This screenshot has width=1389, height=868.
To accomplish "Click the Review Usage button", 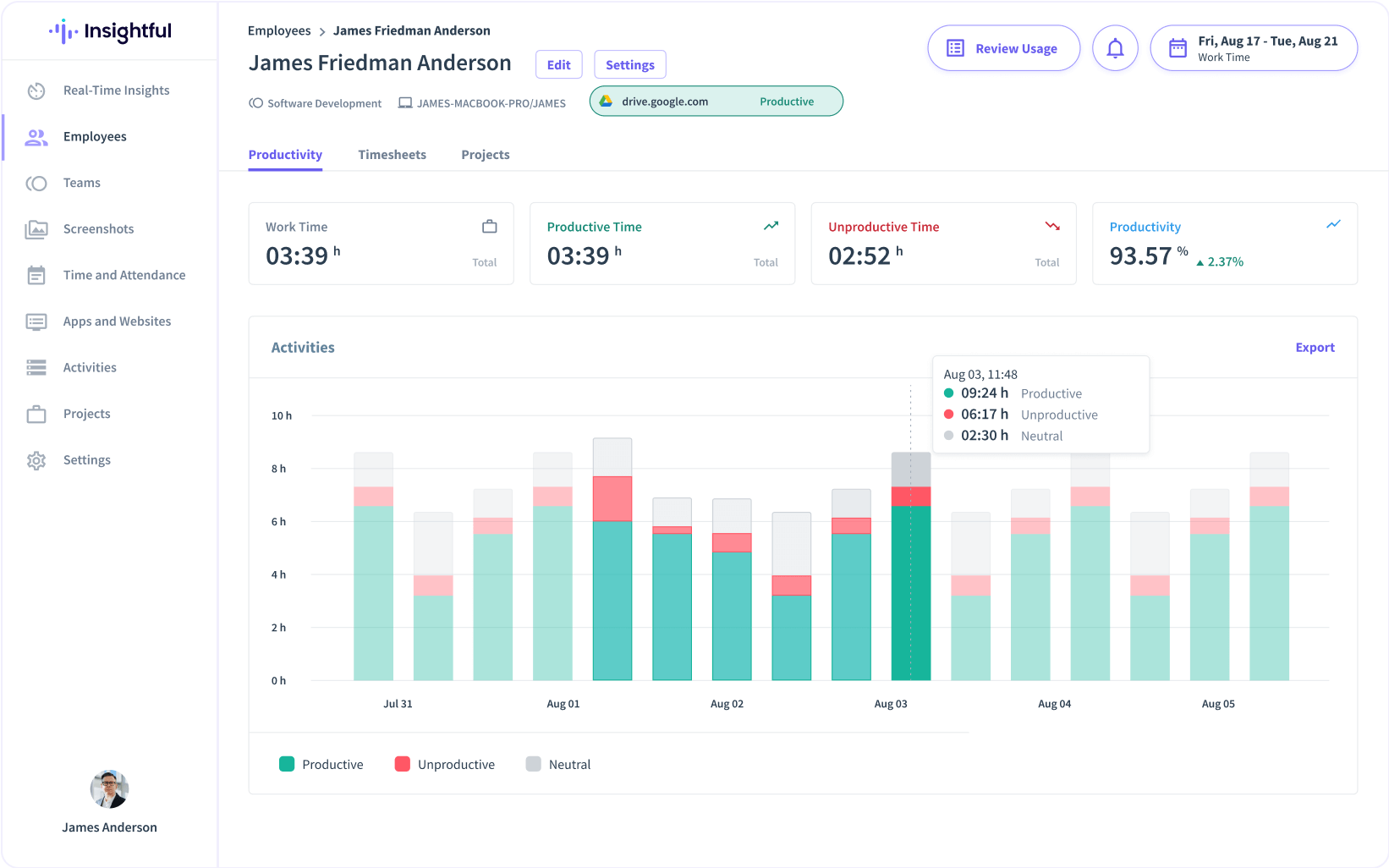I will (x=1003, y=48).
